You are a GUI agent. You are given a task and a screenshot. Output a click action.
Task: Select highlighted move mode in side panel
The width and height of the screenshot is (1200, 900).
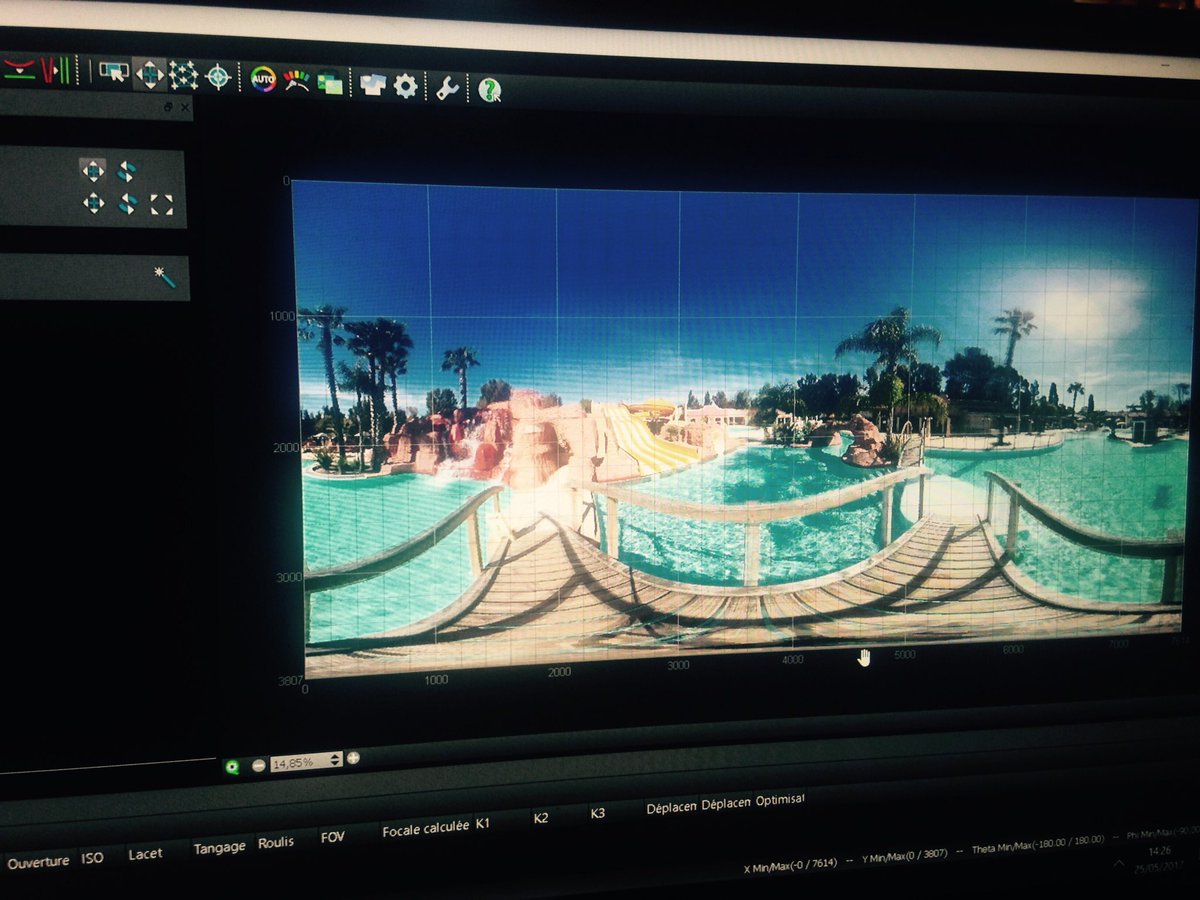[93, 170]
